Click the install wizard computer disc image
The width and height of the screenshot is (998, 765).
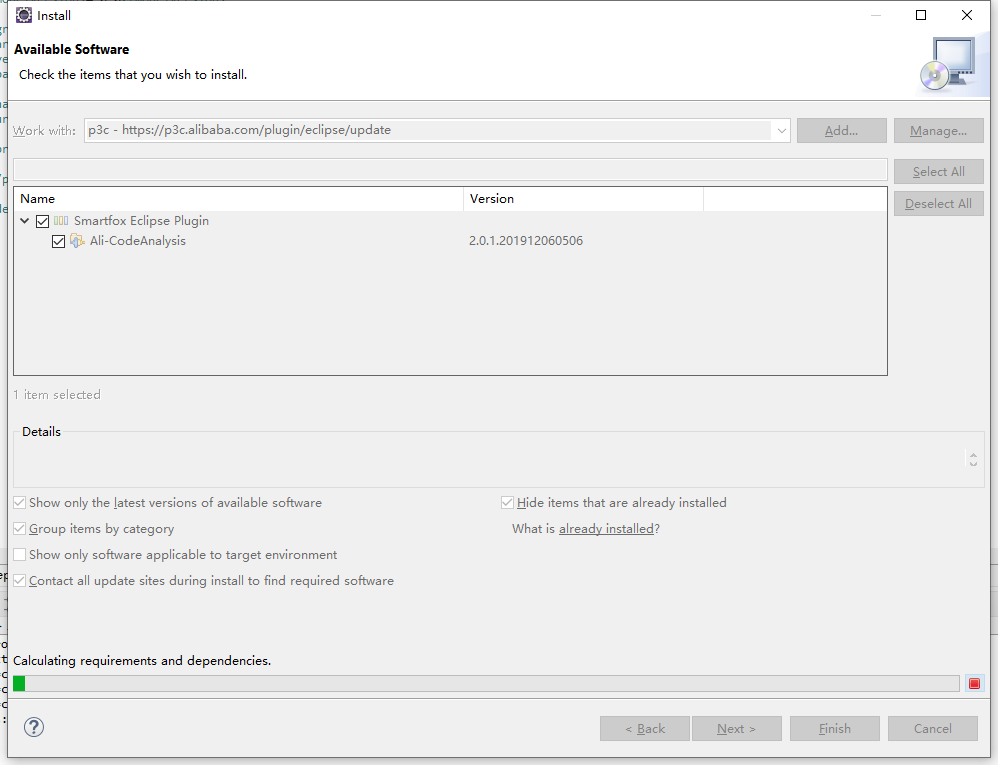point(950,65)
